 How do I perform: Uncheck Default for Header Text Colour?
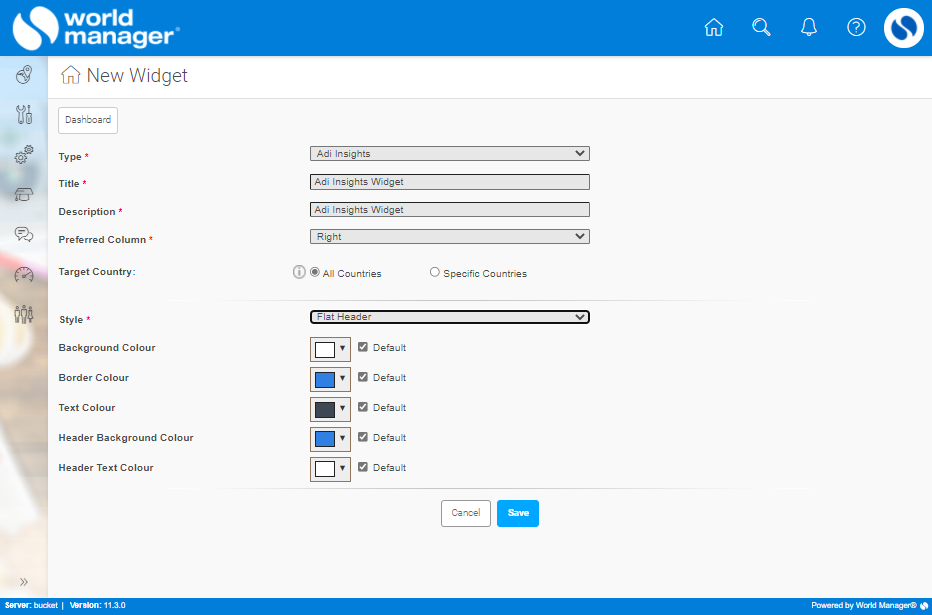coord(363,467)
